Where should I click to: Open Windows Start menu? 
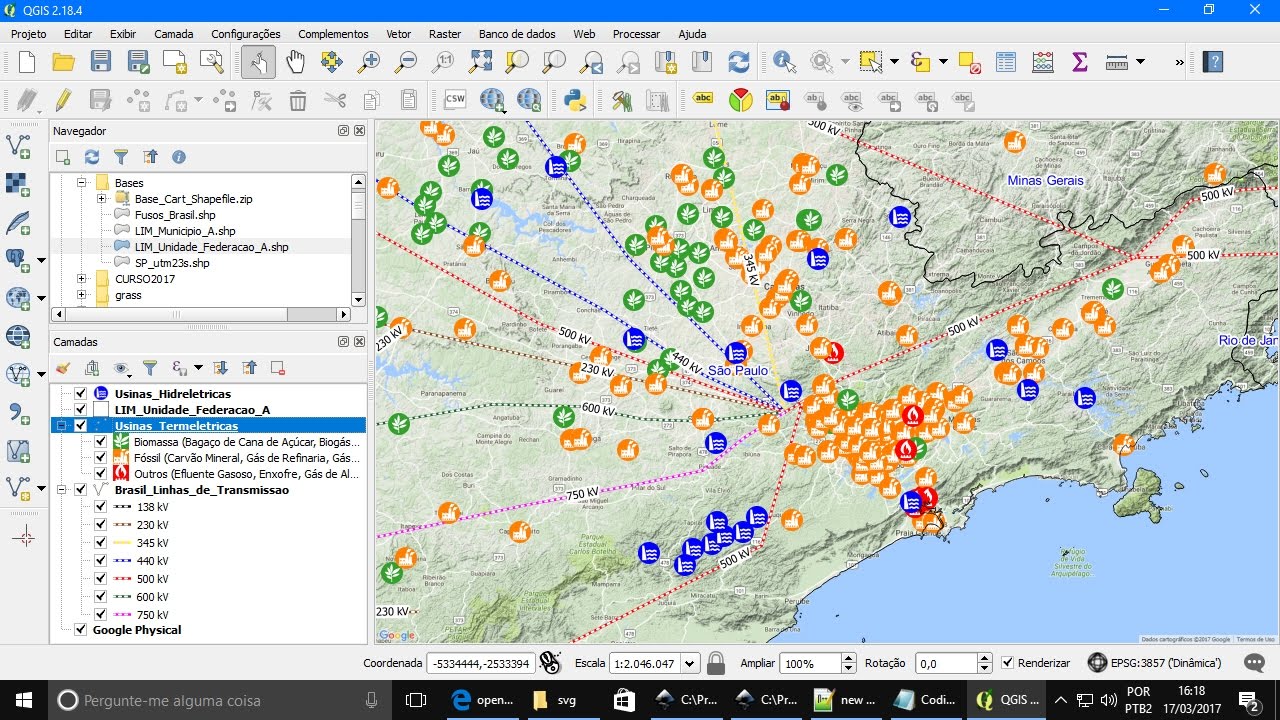coord(24,700)
